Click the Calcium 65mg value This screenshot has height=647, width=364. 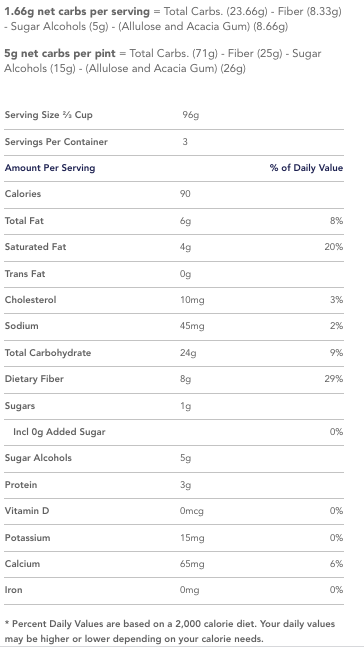[x=192, y=564]
